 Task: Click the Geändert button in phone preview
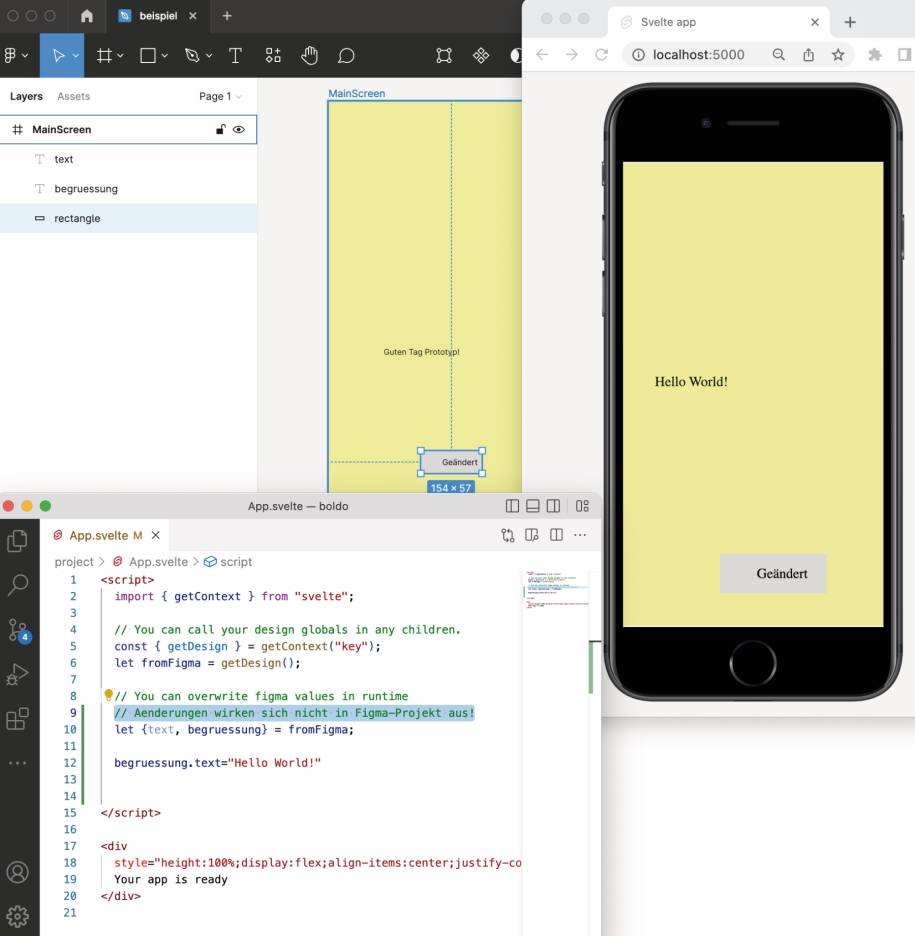pos(773,574)
